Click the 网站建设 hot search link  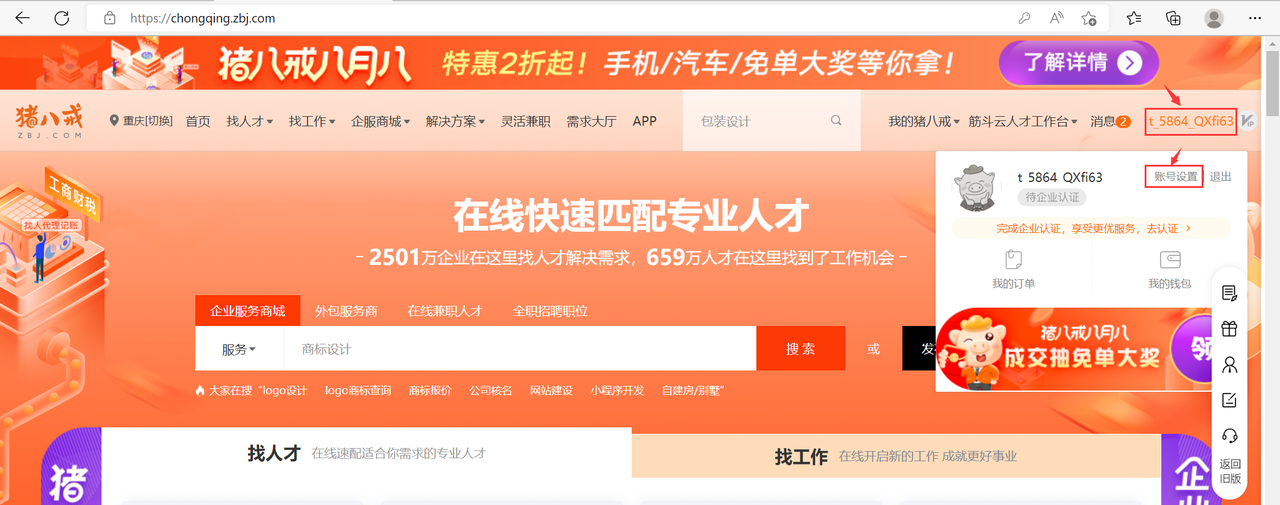coord(551,390)
